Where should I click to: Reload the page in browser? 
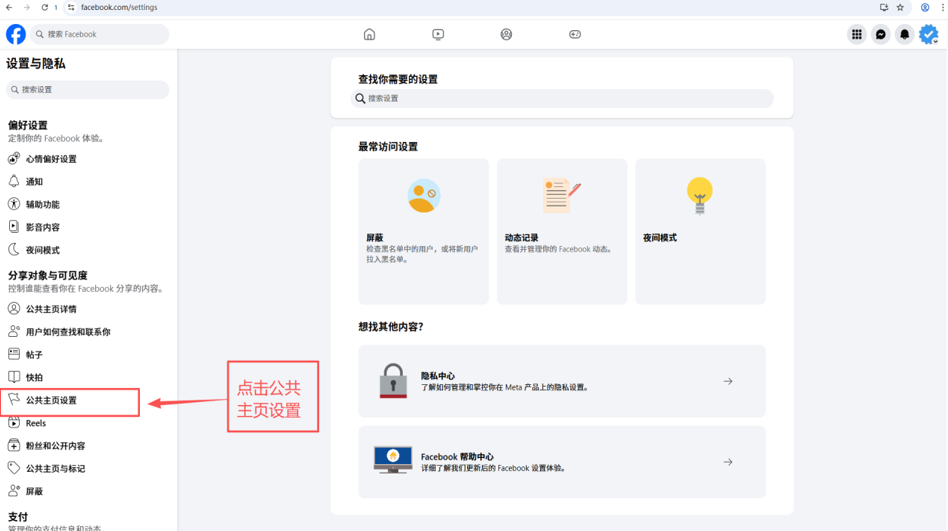(44, 7)
